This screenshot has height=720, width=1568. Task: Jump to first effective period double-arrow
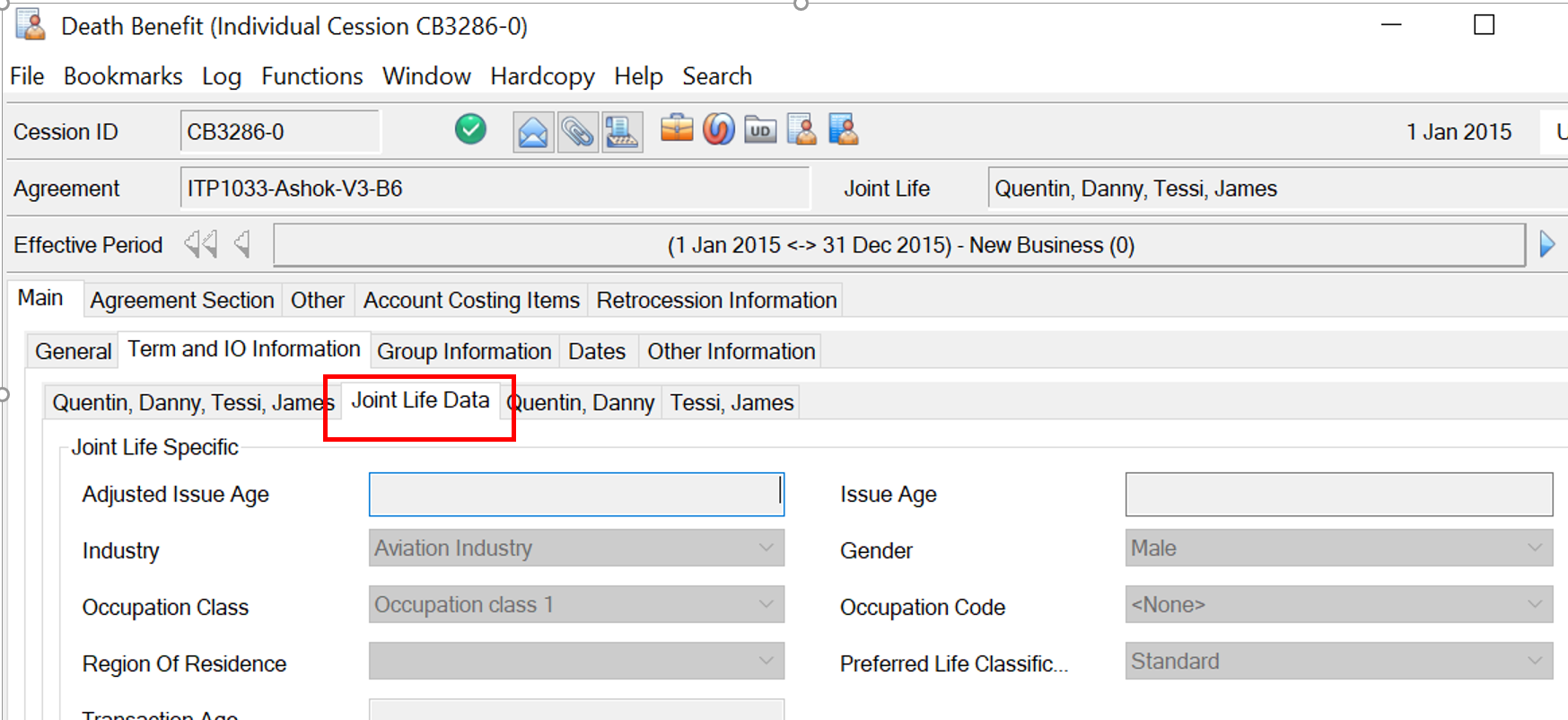pos(201,245)
